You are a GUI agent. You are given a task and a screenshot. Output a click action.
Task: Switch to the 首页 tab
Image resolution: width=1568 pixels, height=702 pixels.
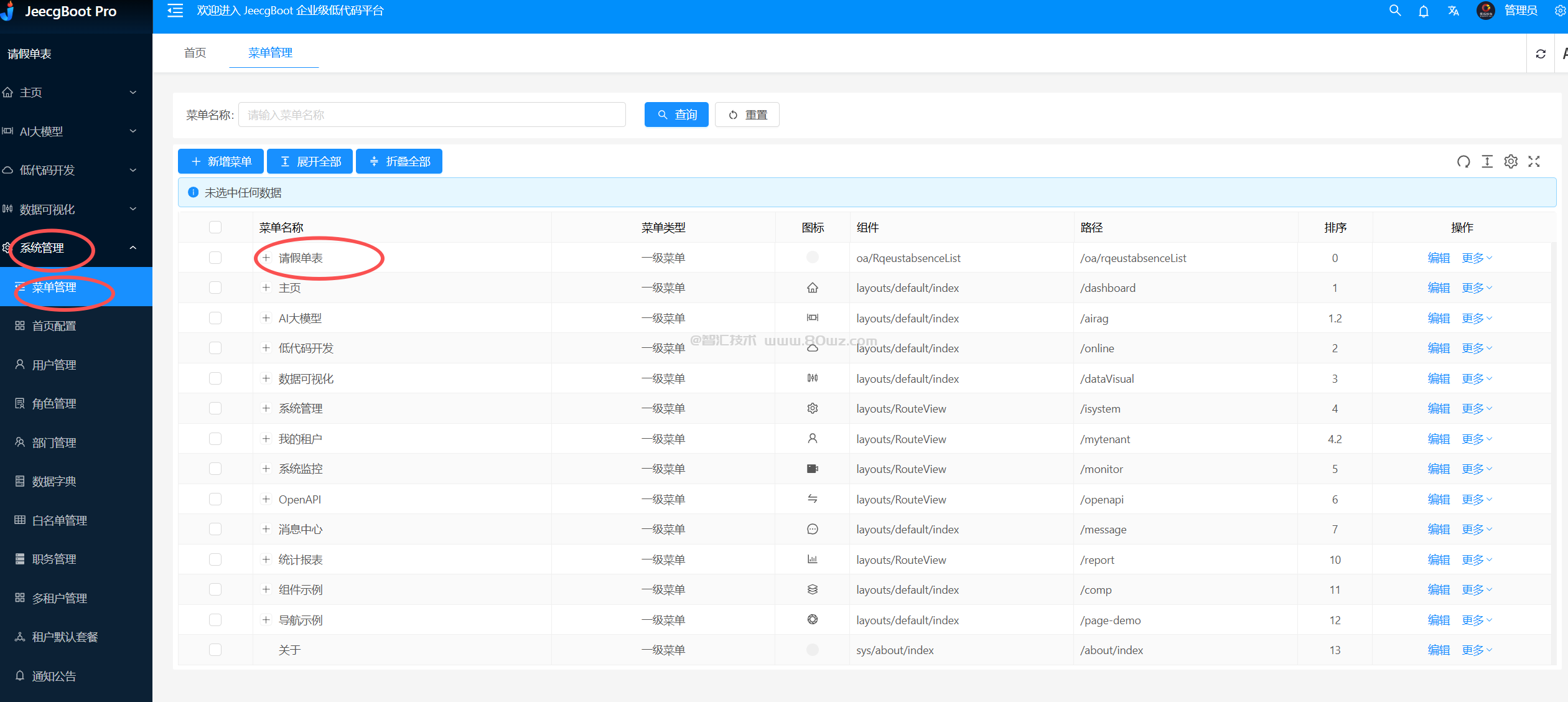[x=195, y=53]
